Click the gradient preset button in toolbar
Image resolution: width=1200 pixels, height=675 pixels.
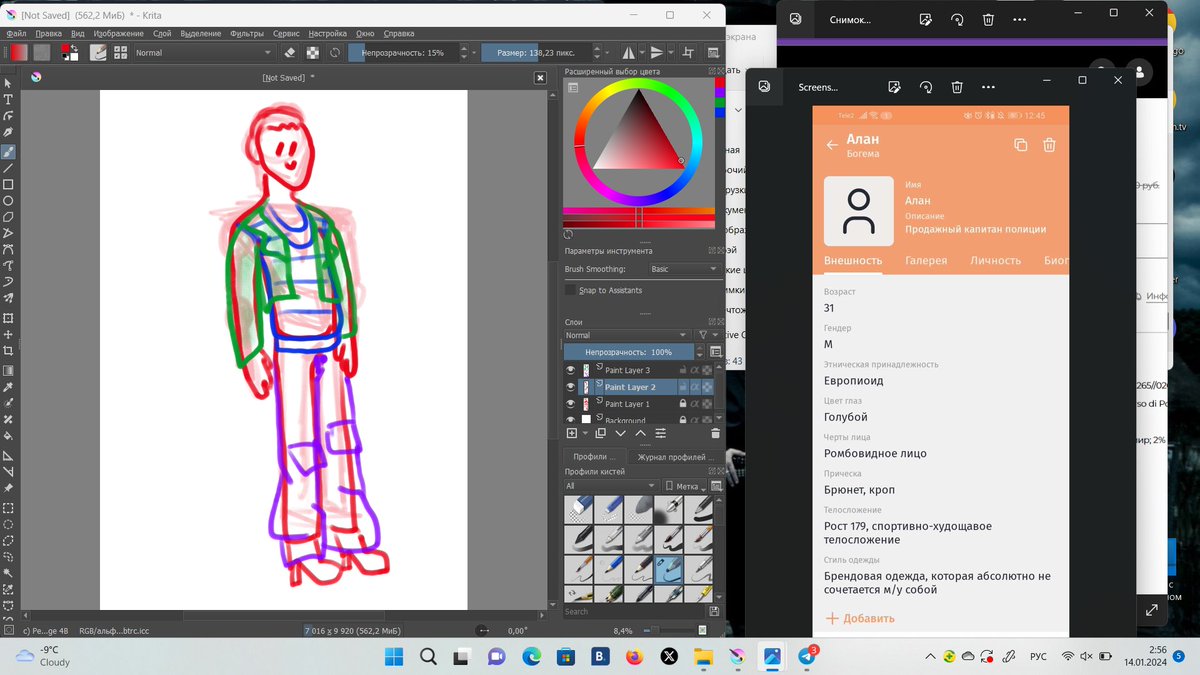[x=19, y=53]
